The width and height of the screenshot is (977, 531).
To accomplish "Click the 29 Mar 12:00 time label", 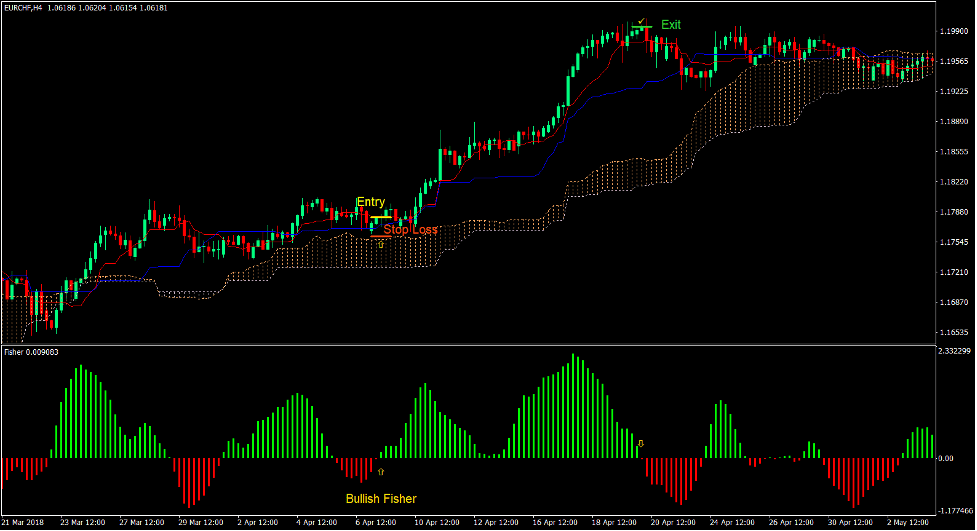I will click(201, 522).
